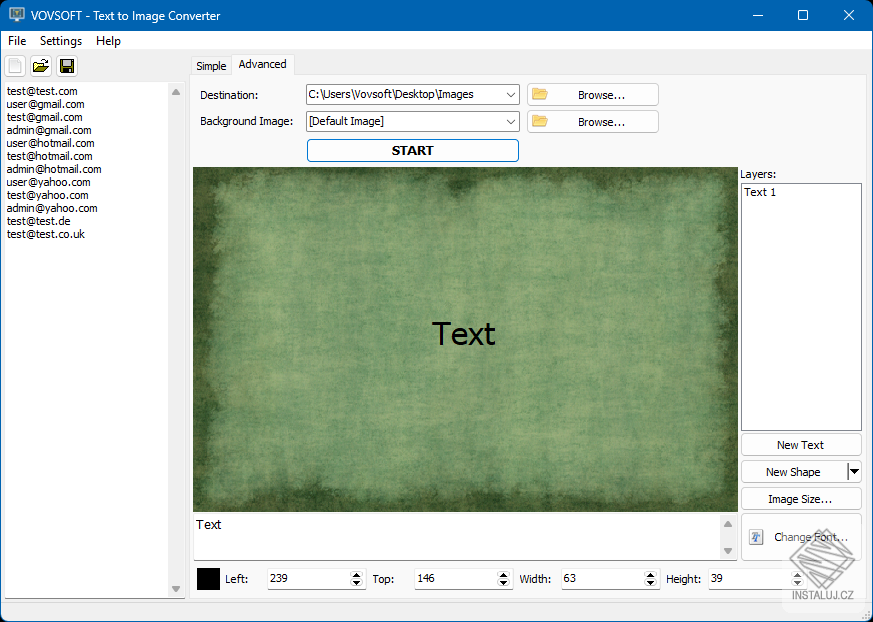Click the font icon on Change Font button
Image resolution: width=873 pixels, height=622 pixels.
click(756, 537)
